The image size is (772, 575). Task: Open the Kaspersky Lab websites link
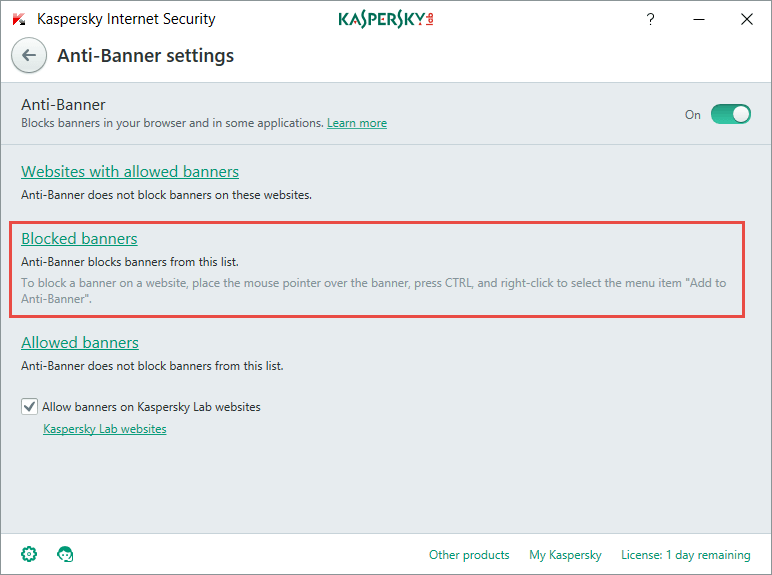[105, 429]
